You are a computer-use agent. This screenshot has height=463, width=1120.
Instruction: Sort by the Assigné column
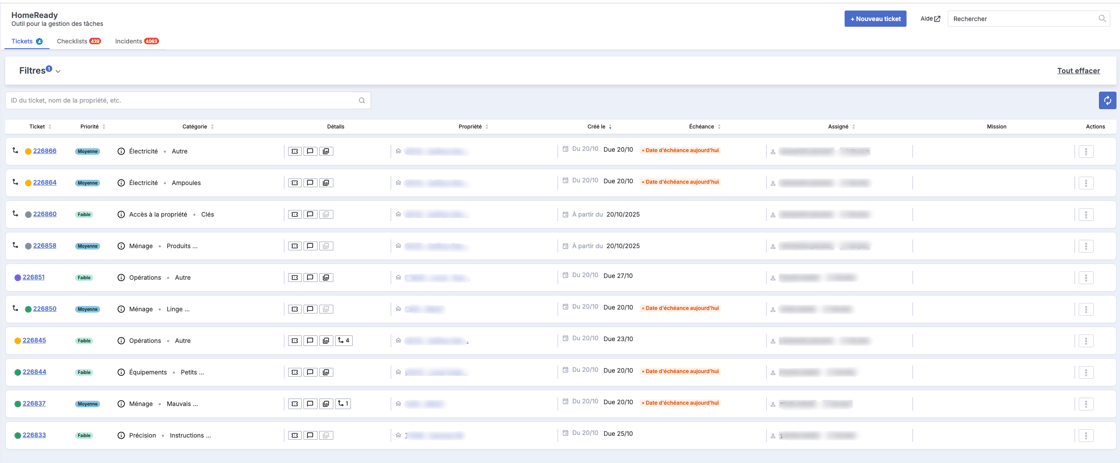click(841, 126)
